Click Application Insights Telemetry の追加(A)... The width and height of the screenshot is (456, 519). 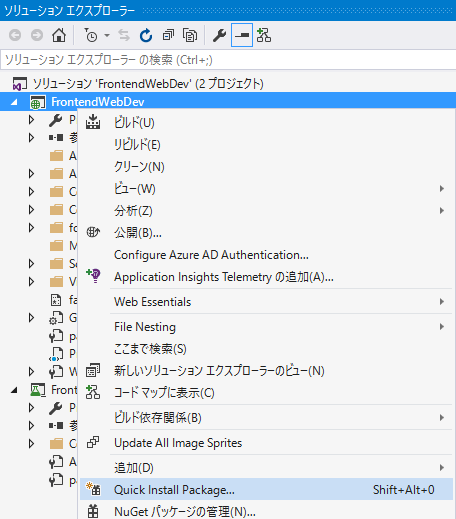click(266, 277)
